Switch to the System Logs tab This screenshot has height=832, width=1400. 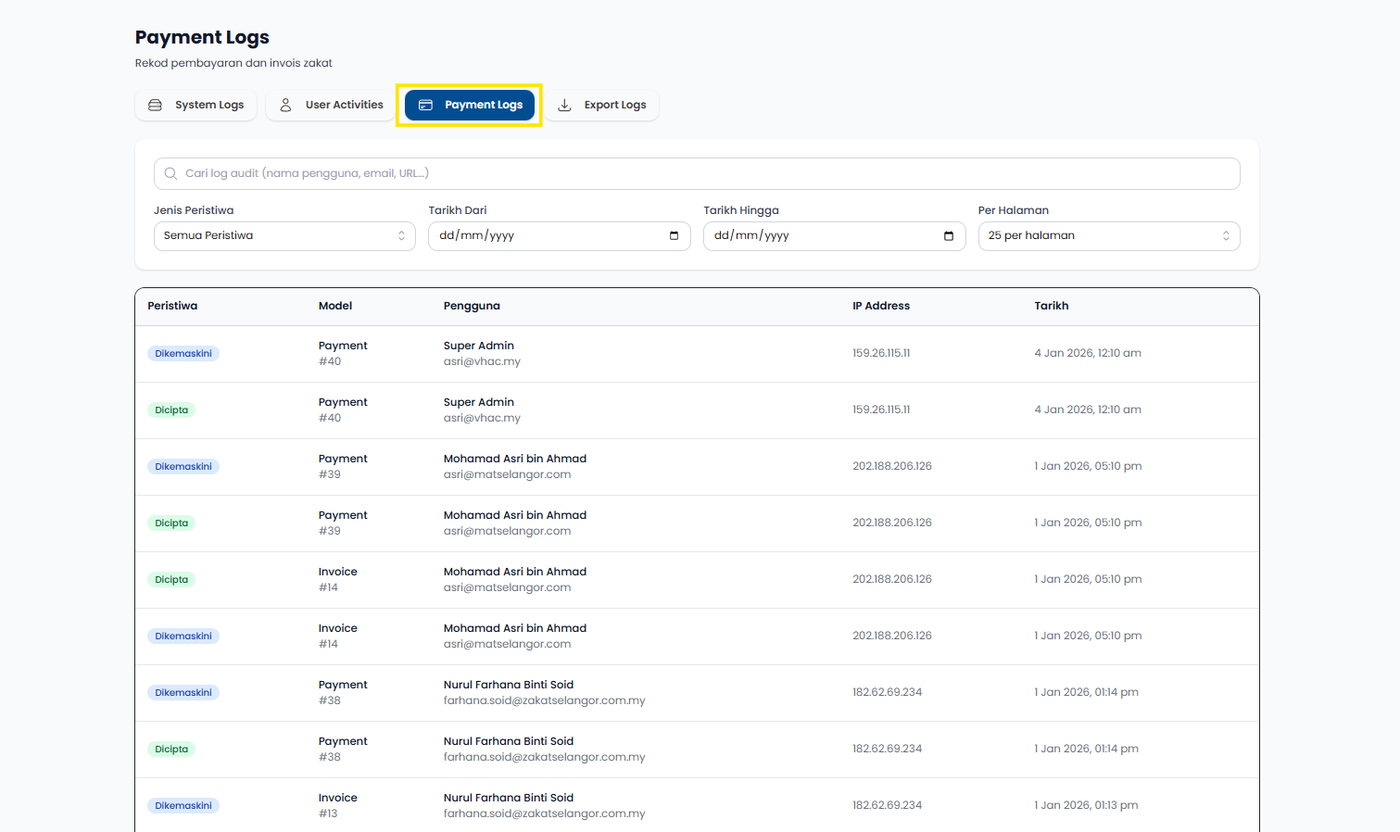[x=197, y=105]
